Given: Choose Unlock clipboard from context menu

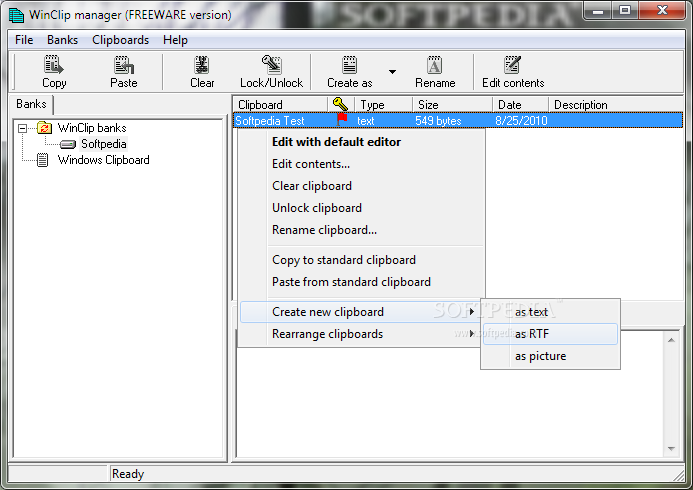Looking at the screenshot, I should point(362,208).
